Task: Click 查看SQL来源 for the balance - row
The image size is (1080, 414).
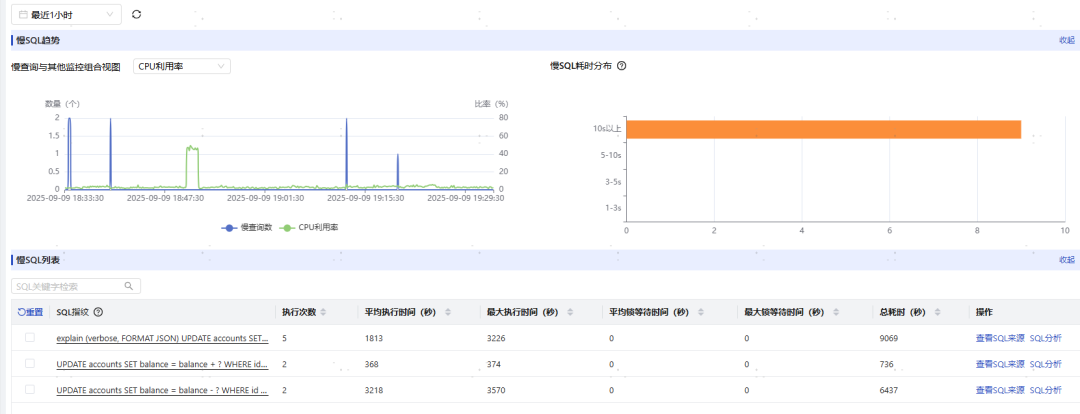Action: (x=999, y=390)
